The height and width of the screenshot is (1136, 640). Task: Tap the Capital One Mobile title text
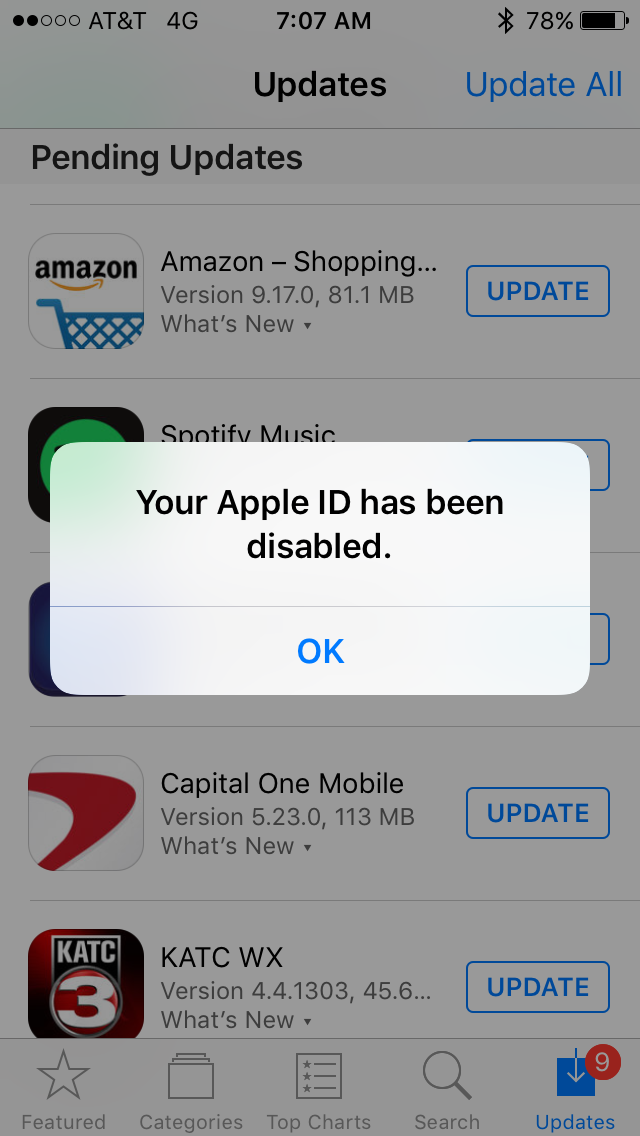(x=282, y=783)
